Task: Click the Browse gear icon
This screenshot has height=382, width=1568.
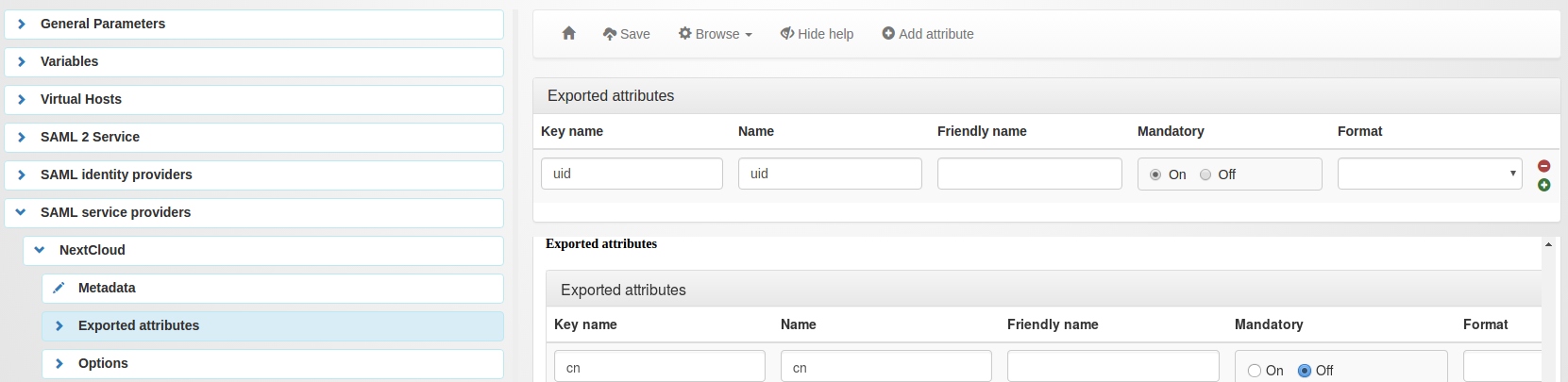Action: tap(685, 33)
